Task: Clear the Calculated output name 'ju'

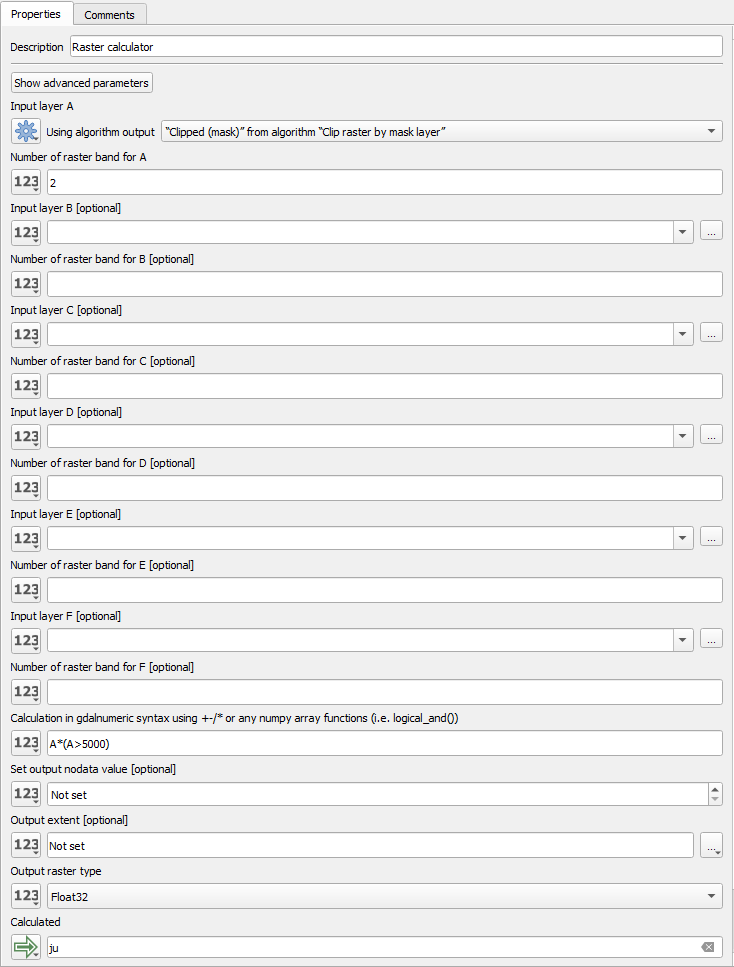Action: 707,947
